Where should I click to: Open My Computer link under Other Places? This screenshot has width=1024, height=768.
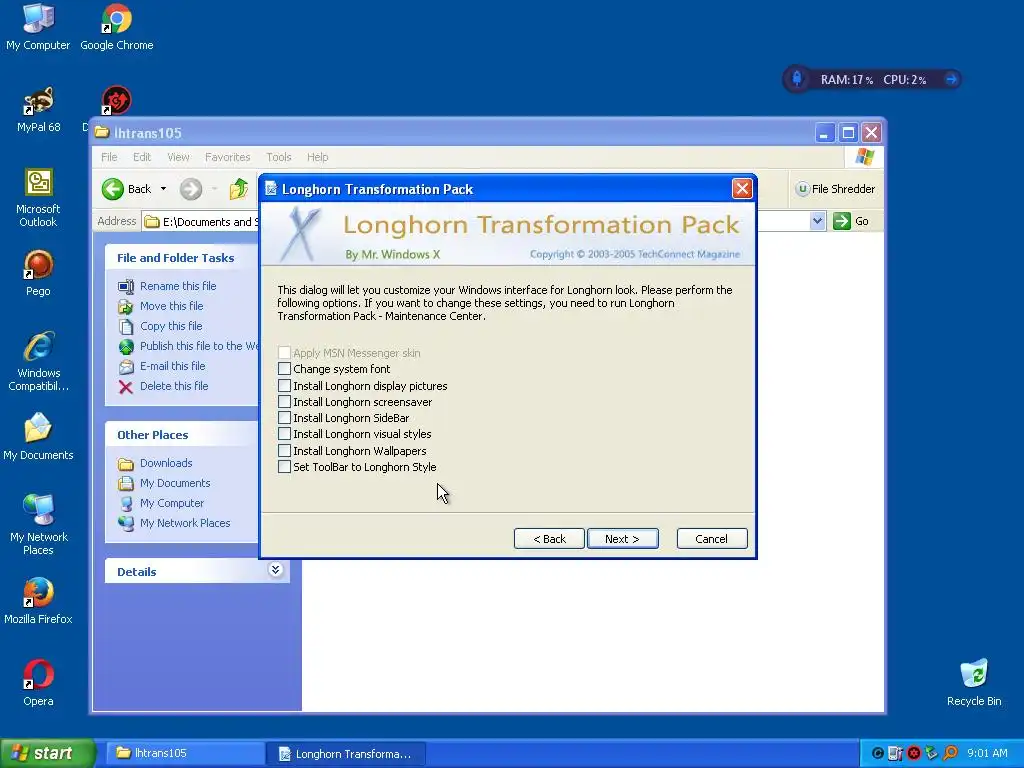click(172, 504)
